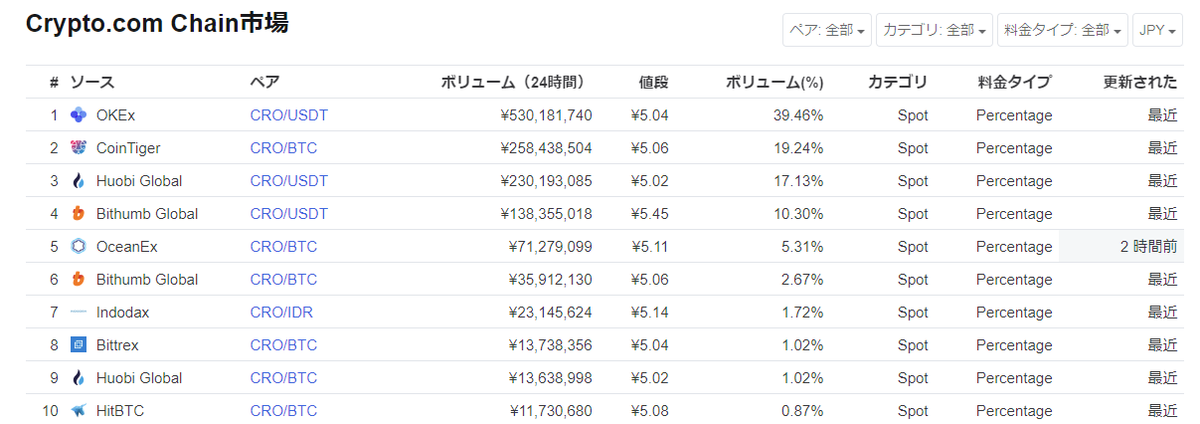
Task: Click the price ¥5.45 cell
Action: coord(650,214)
